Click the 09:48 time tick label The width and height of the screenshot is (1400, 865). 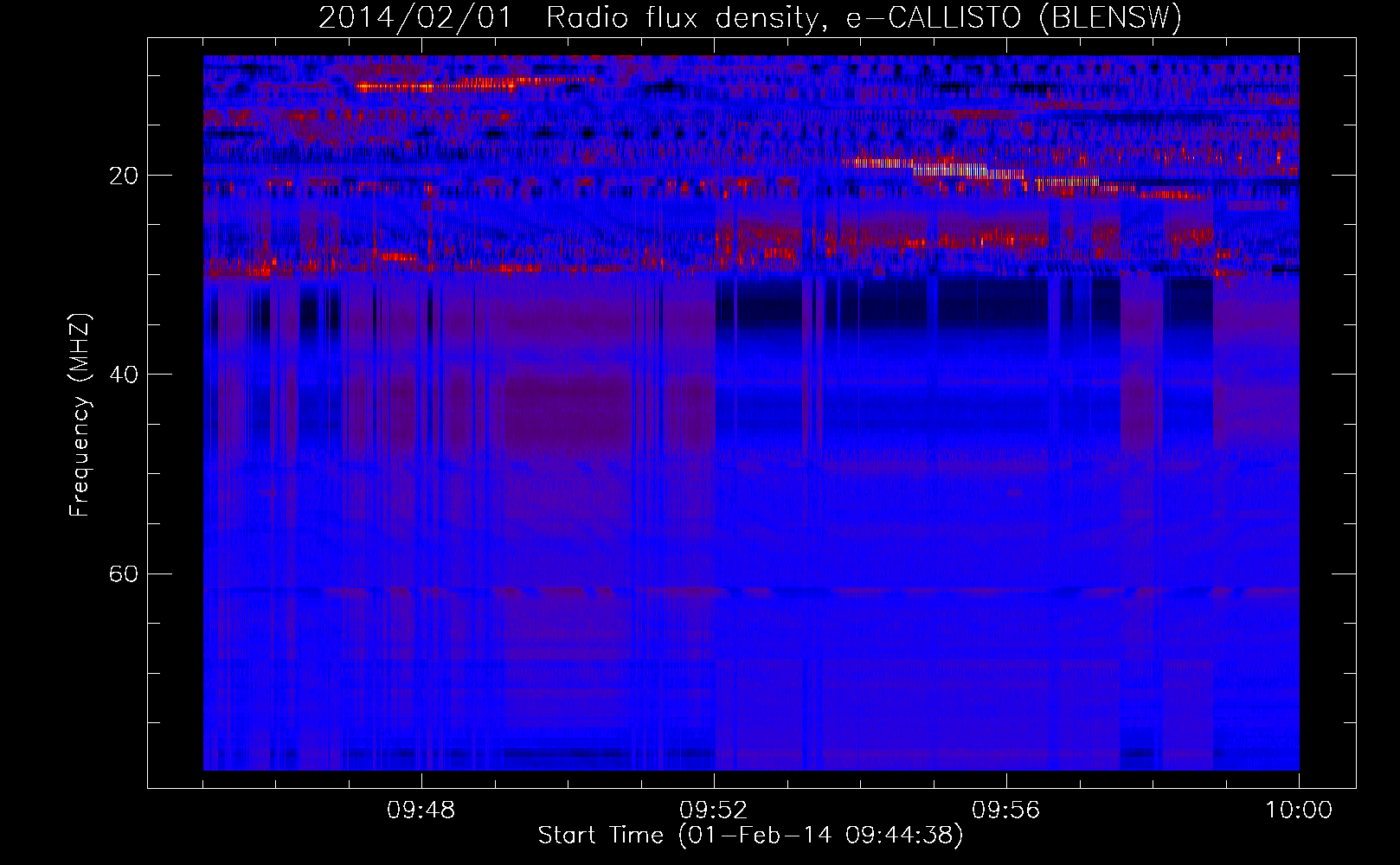[x=421, y=811]
